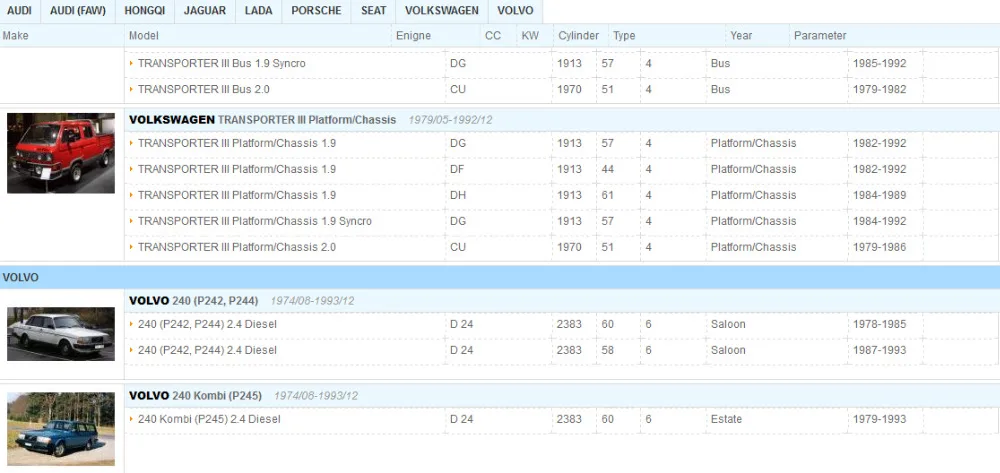The width and height of the screenshot is (1000, 473).
Task: Click the Enigne column header
Action: [x=413, y=36]
